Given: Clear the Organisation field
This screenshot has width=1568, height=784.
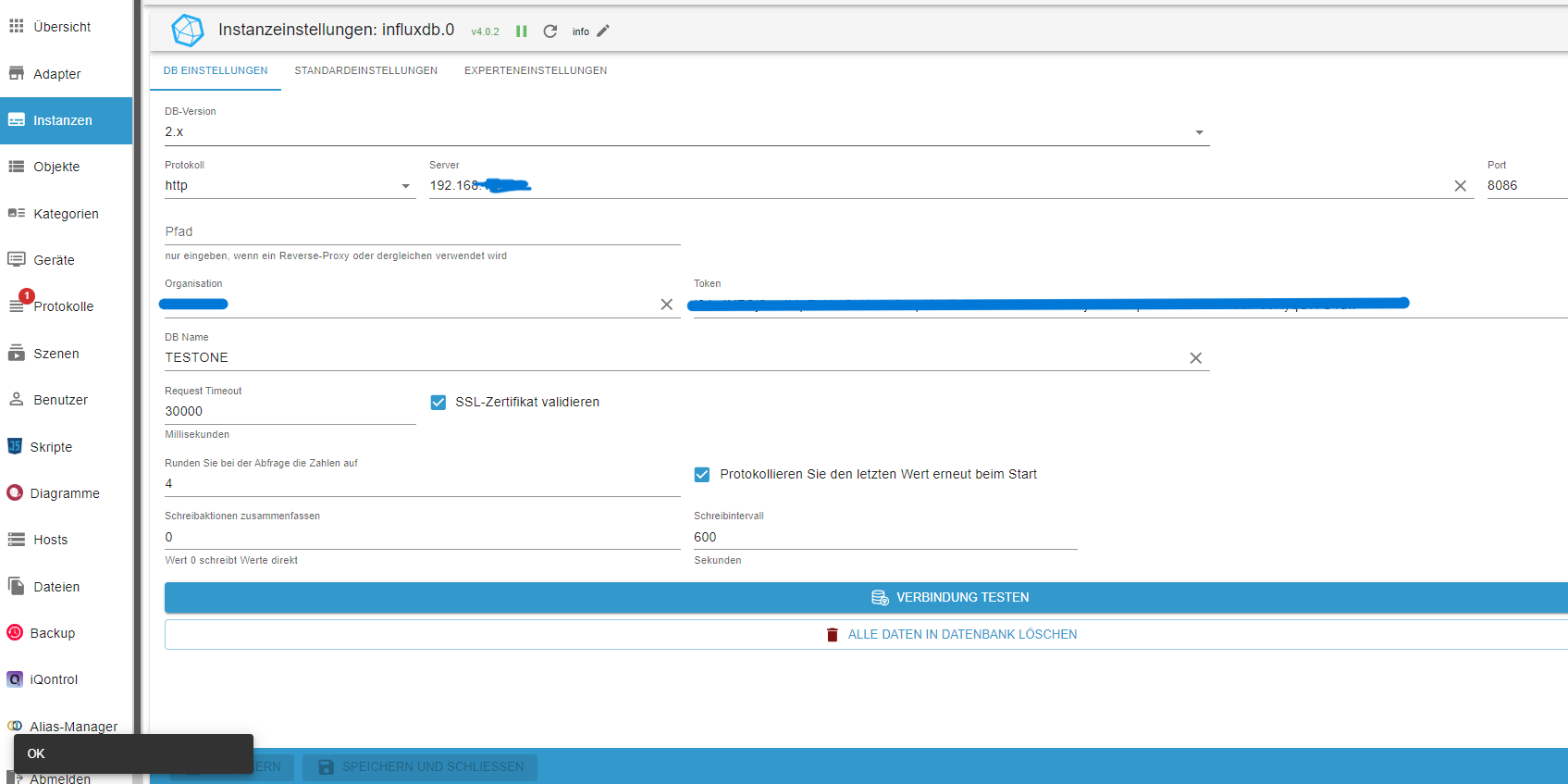Looking at the screenshot, I should 666,305.
